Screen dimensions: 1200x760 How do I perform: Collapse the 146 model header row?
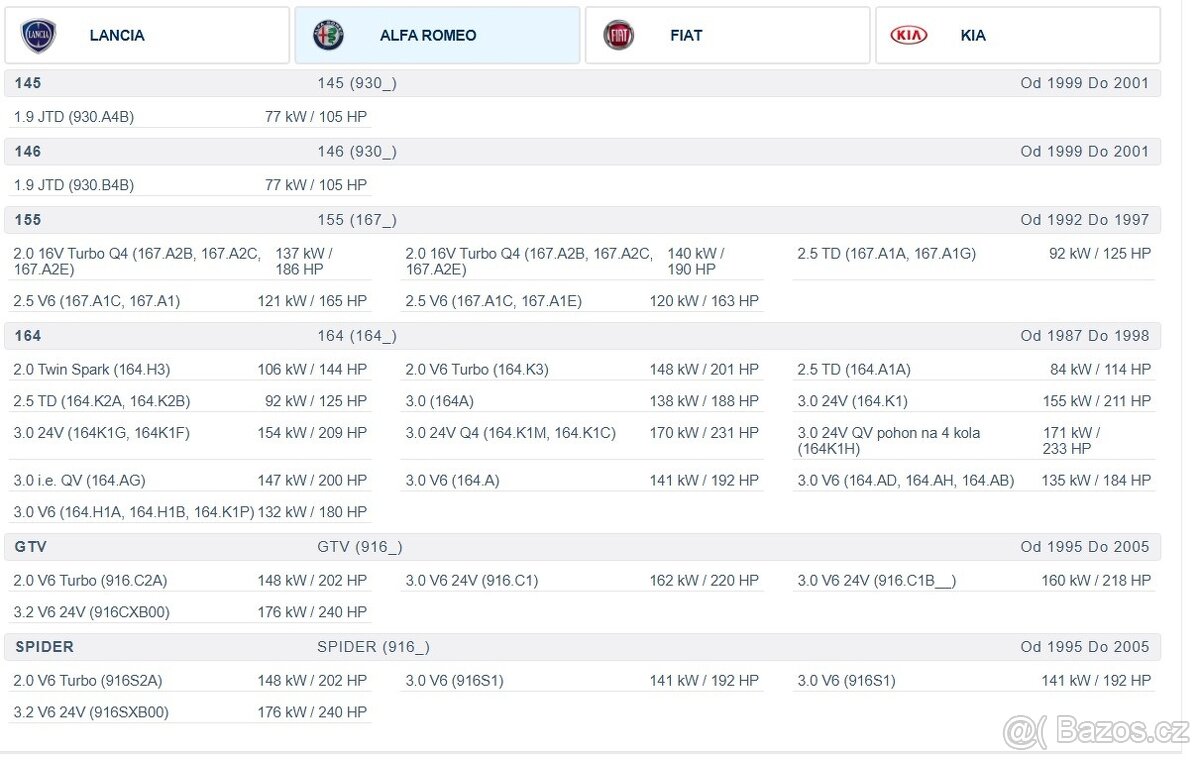tap(583, 151)
